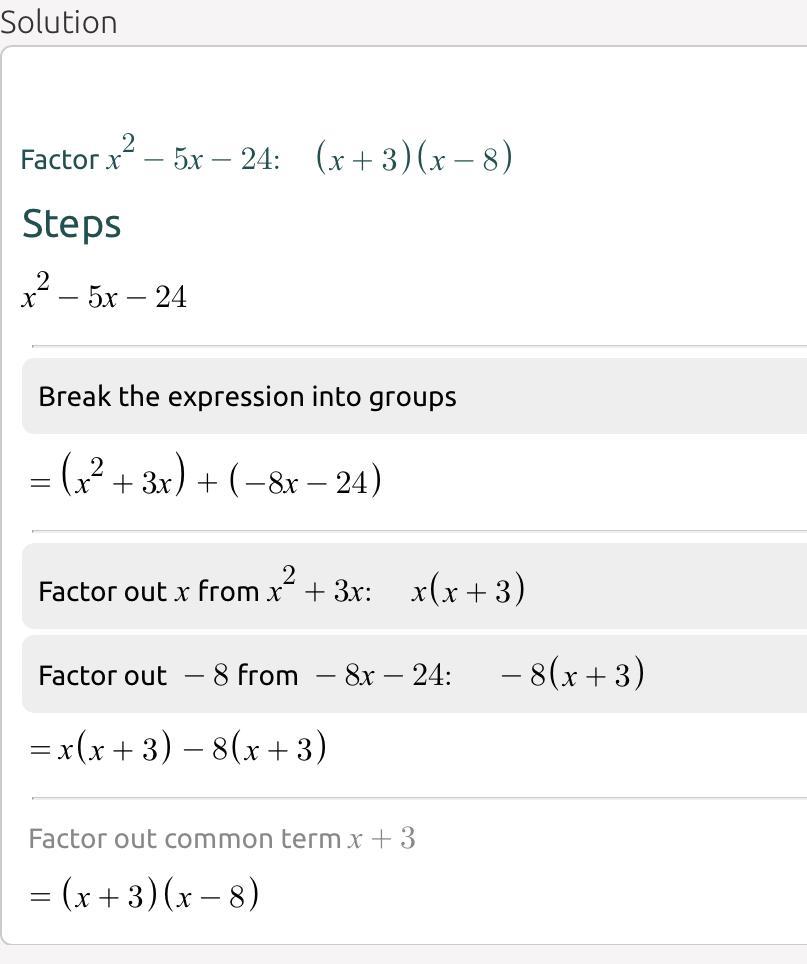Expand 'Break the expression into groups' step
This screenshot has width=807, height=964.
[247, 396]
